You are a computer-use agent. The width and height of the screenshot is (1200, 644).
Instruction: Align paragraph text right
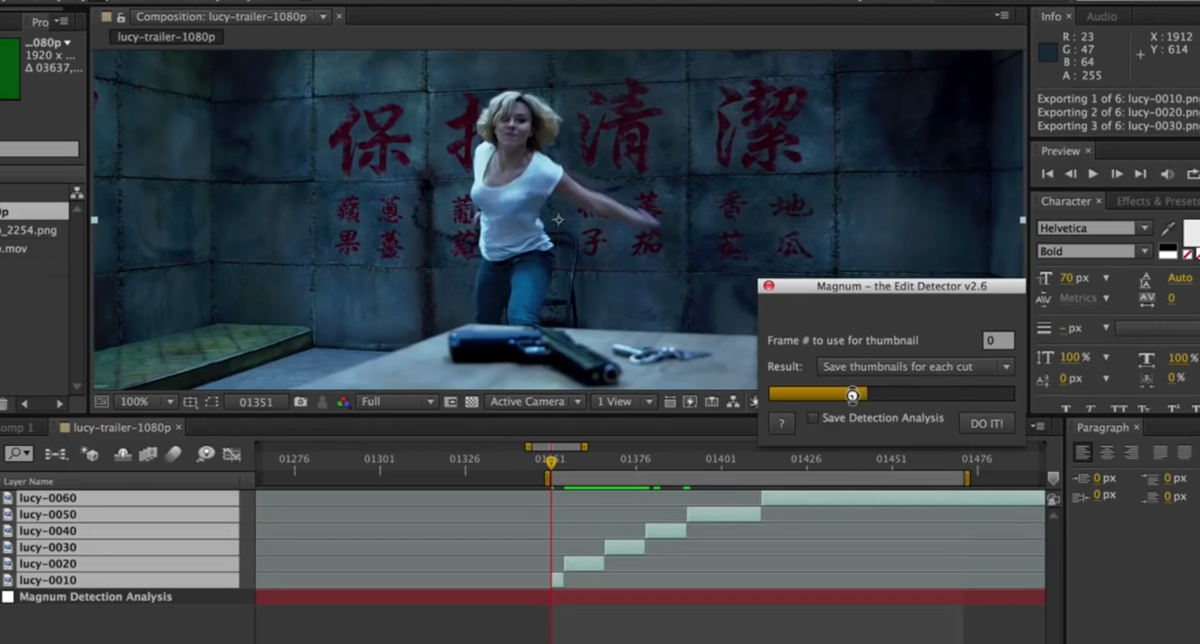point(1131,453)
